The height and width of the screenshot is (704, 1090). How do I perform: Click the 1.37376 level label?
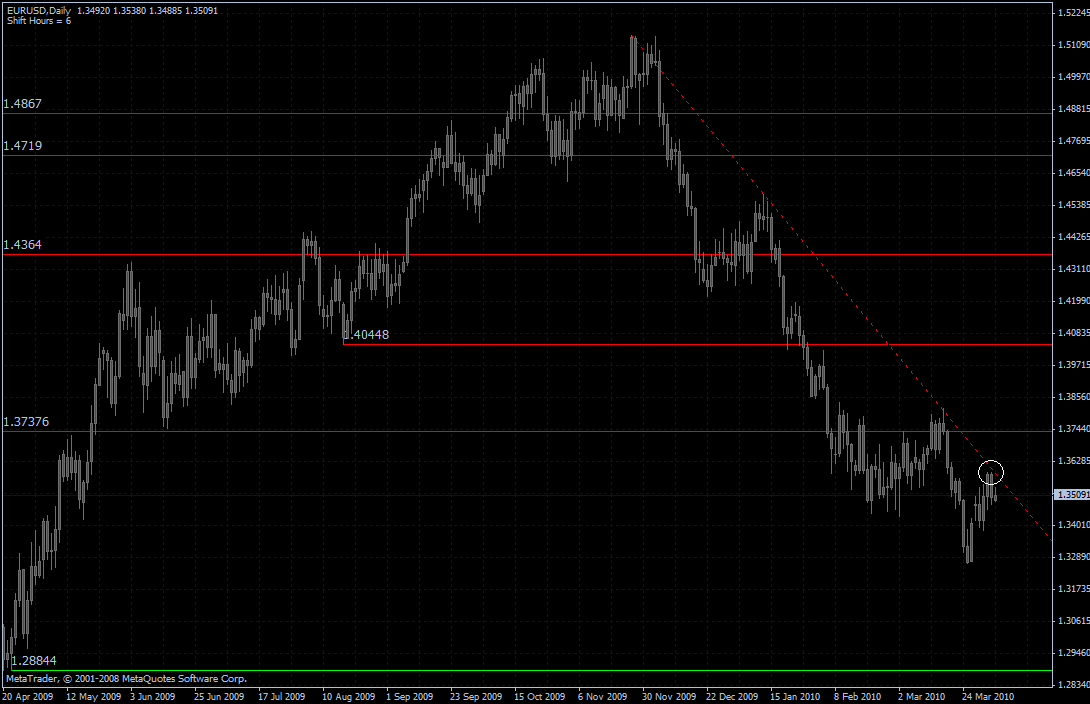click(26, 422)
